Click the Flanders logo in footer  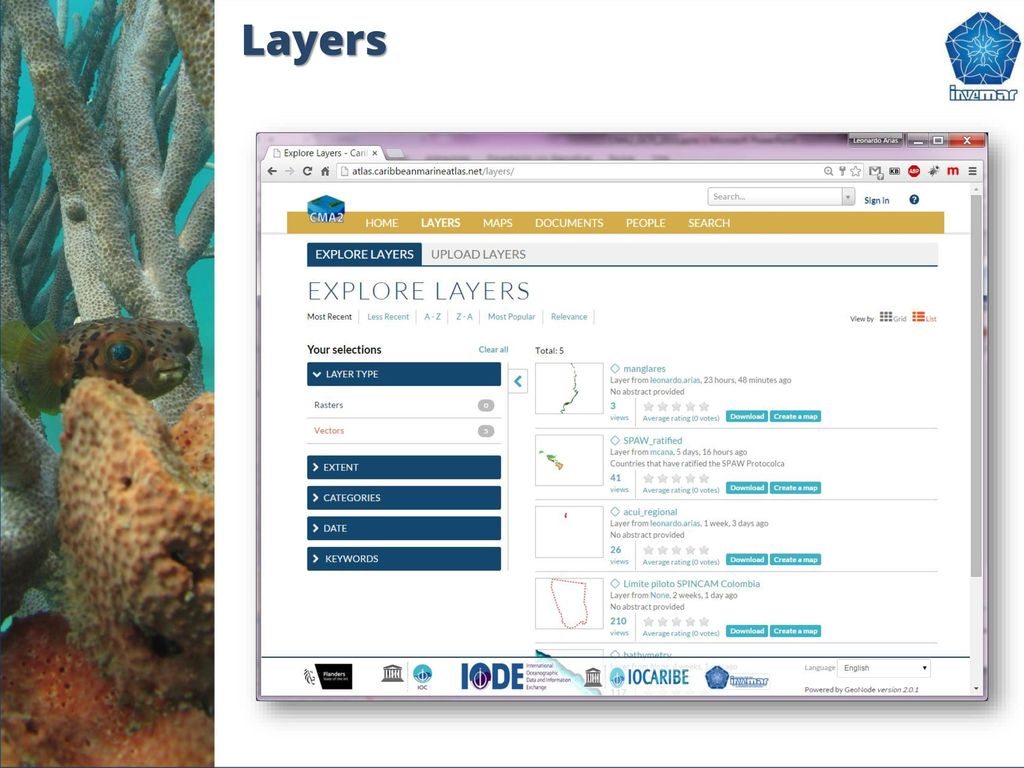[x=328, y=676]
